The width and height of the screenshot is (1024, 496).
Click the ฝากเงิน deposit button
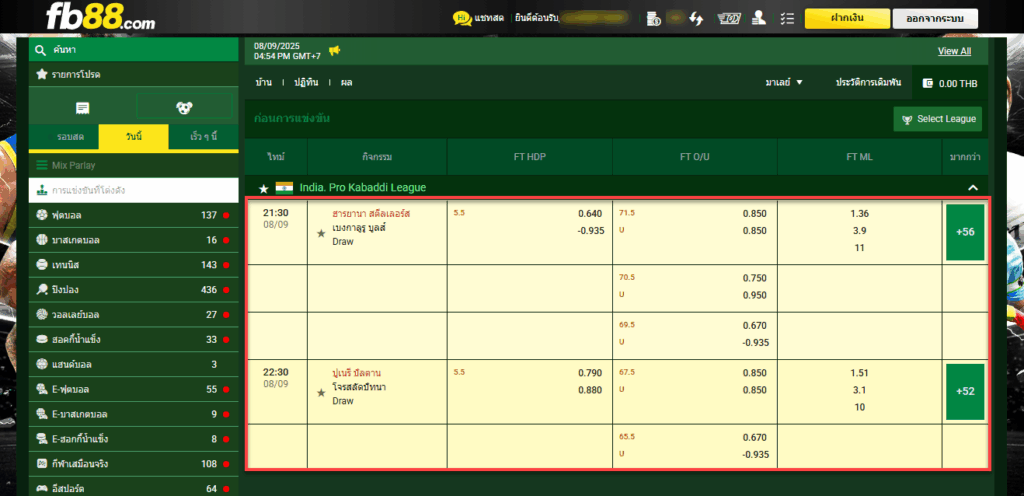847,18
